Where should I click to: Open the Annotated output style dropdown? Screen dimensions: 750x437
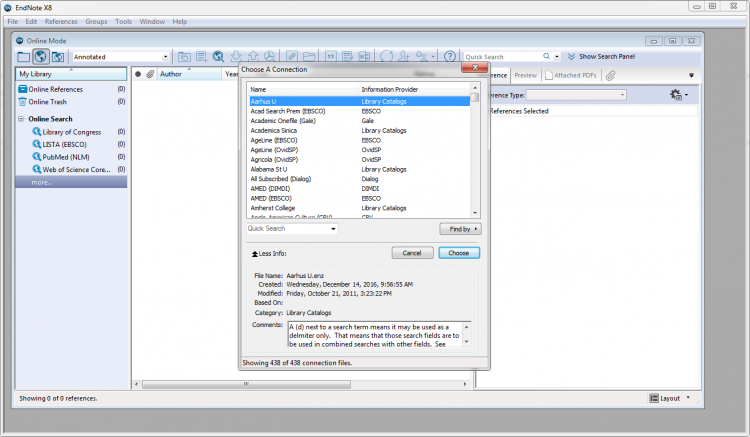tap(165, 57)
